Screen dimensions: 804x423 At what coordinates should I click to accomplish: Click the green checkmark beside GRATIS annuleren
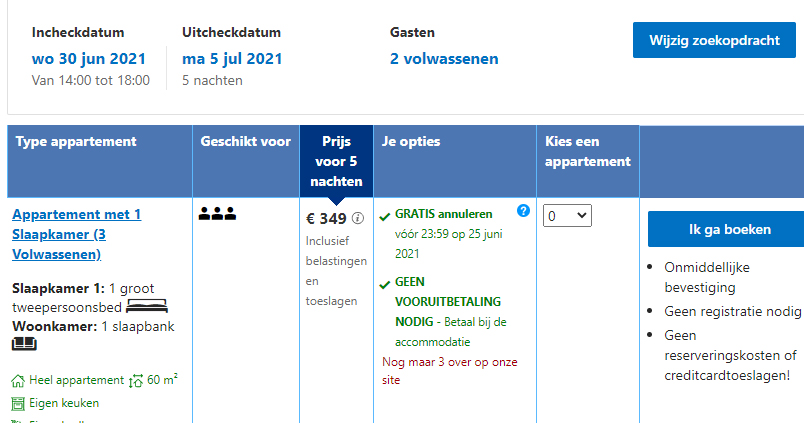tap(385, 215)
